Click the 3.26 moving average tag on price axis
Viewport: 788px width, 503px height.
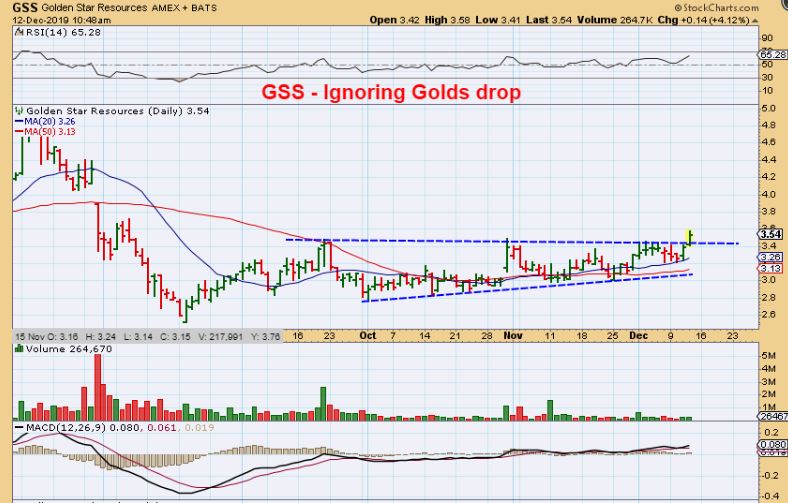coord(770,257)
